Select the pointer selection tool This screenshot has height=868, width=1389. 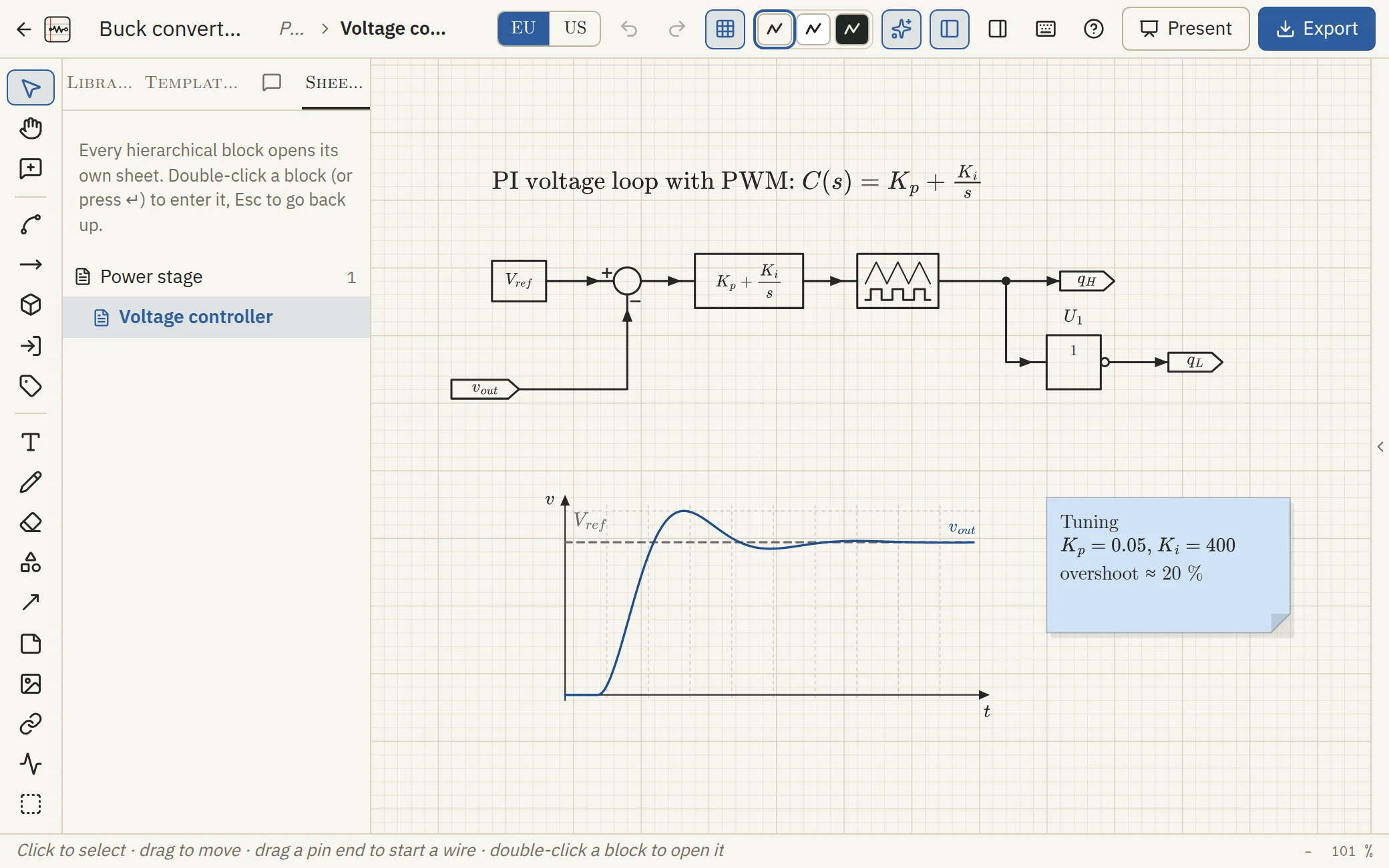point(31,87)
